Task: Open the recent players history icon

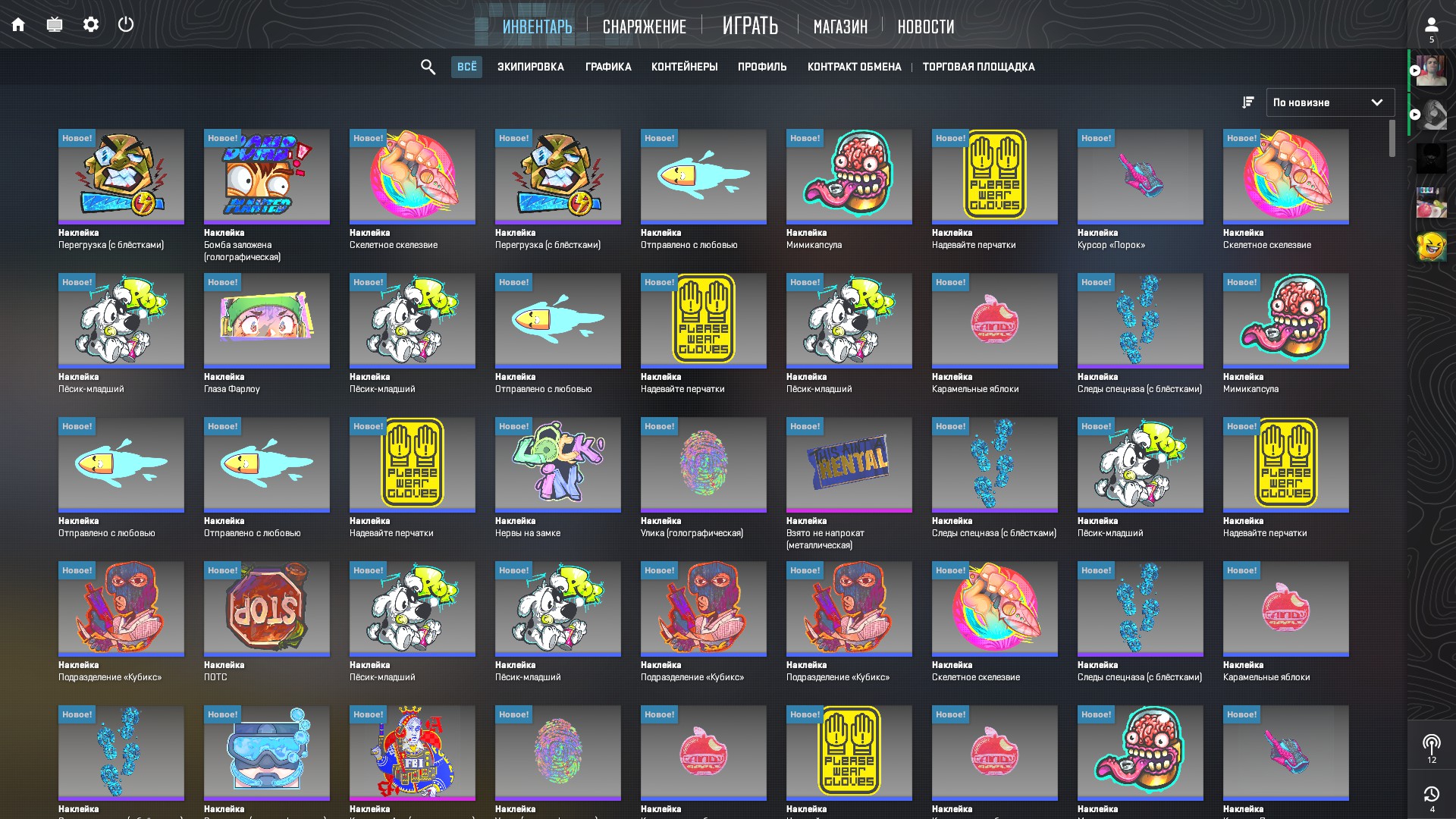Action: [x=1431, y=794]
